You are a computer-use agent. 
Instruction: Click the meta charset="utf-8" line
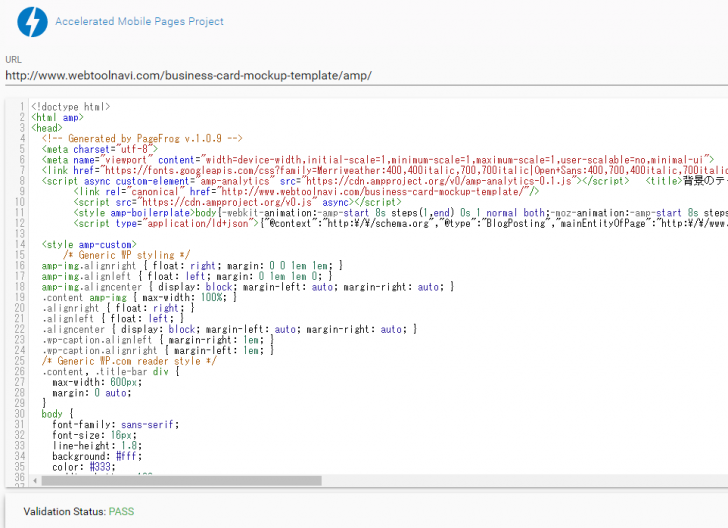[100, 149]
